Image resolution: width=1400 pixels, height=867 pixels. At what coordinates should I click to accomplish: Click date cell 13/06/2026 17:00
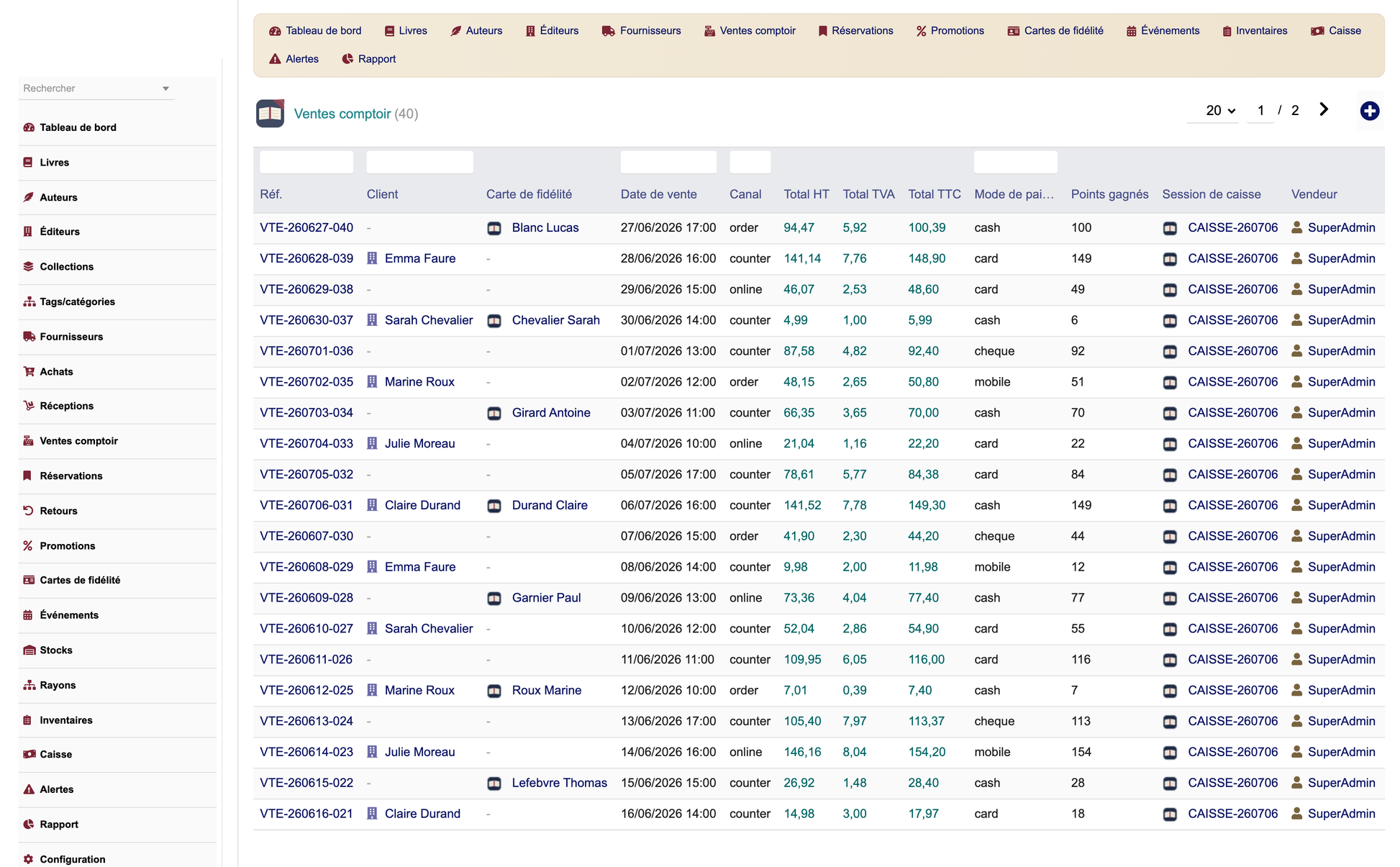[x=668, y=721]
